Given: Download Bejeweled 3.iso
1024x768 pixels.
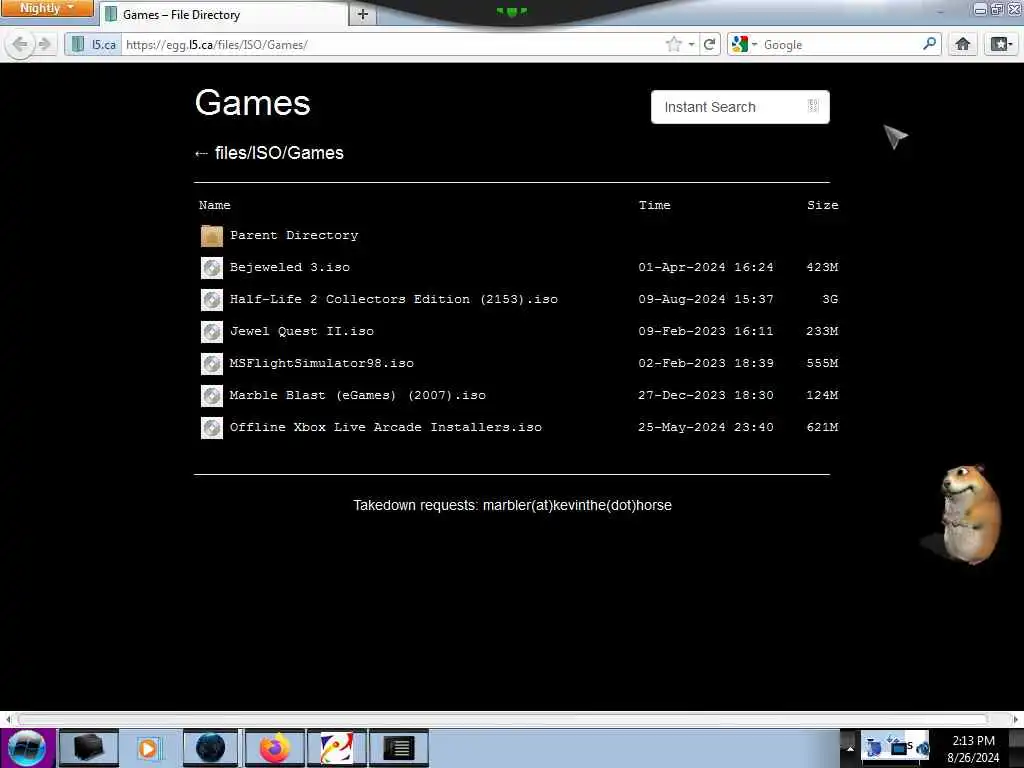Looking at the screenshot, I should (289, 267).
